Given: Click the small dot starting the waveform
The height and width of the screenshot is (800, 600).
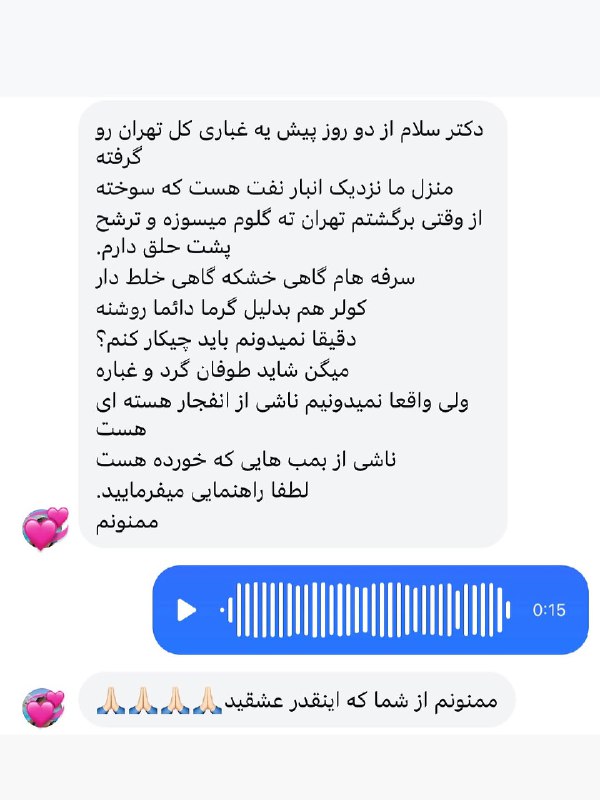Looking at the screenshot, I should (x=222, y=610).
